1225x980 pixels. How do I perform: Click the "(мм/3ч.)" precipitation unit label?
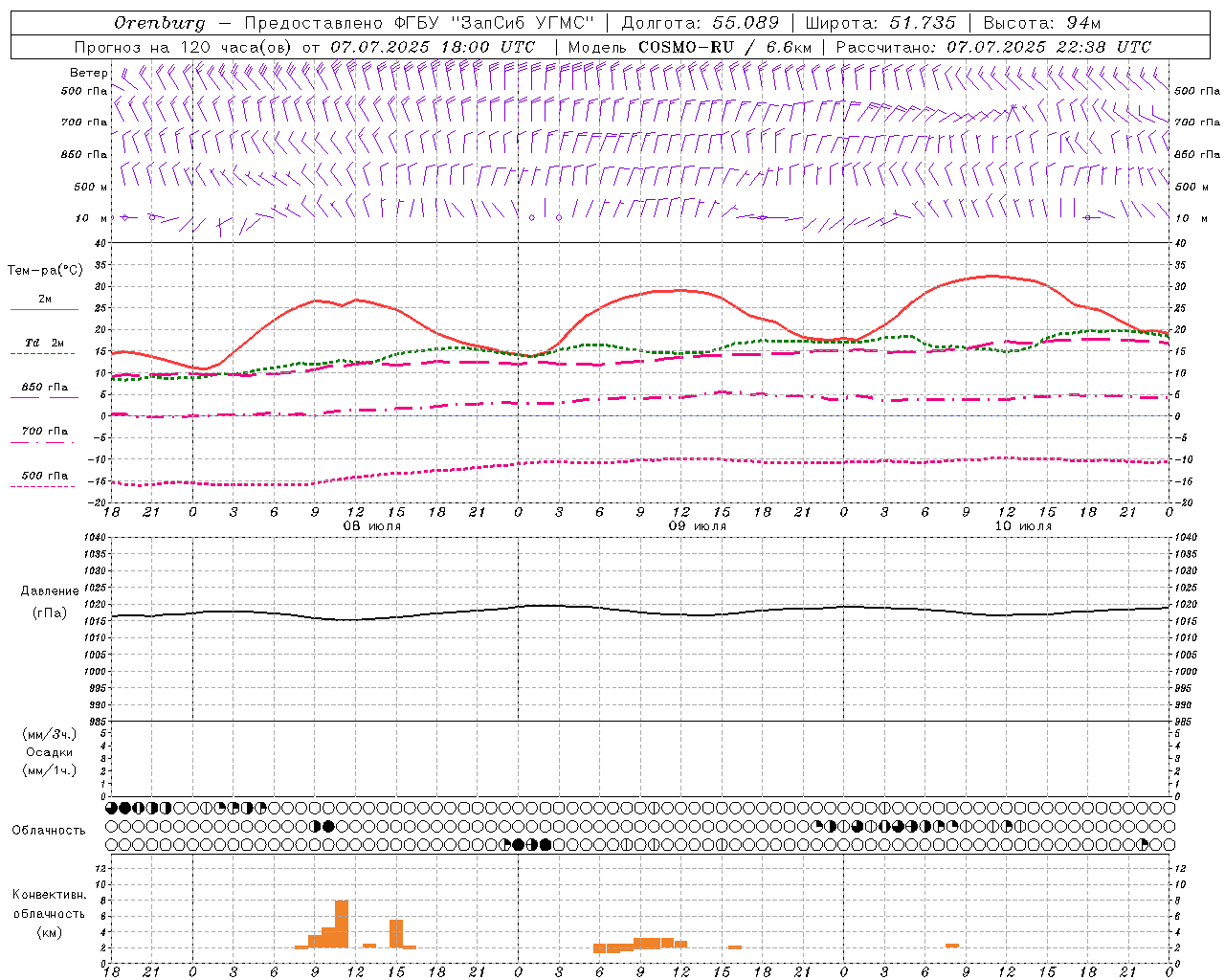pyautogui.click(x=50, y=734)
